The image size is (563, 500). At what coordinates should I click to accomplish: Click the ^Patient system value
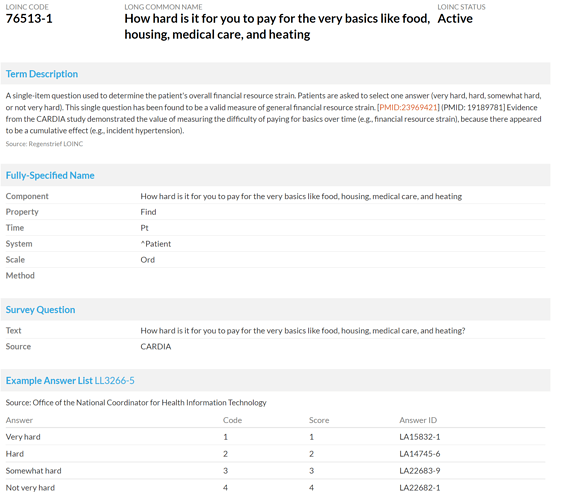coord(156,244)
